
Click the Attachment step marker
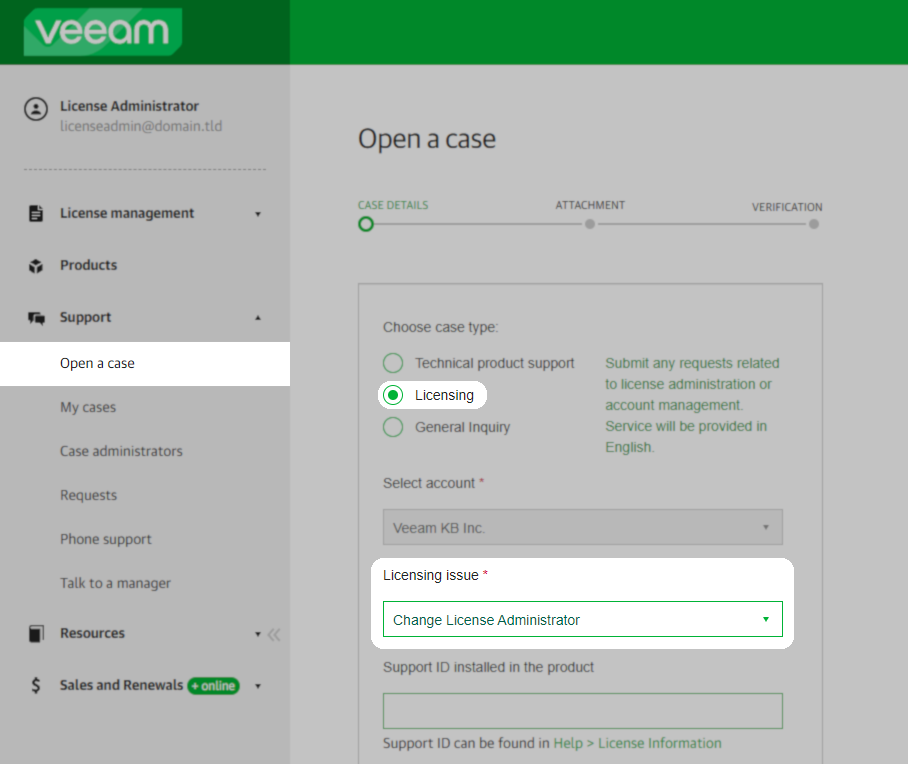click(590, 224)
